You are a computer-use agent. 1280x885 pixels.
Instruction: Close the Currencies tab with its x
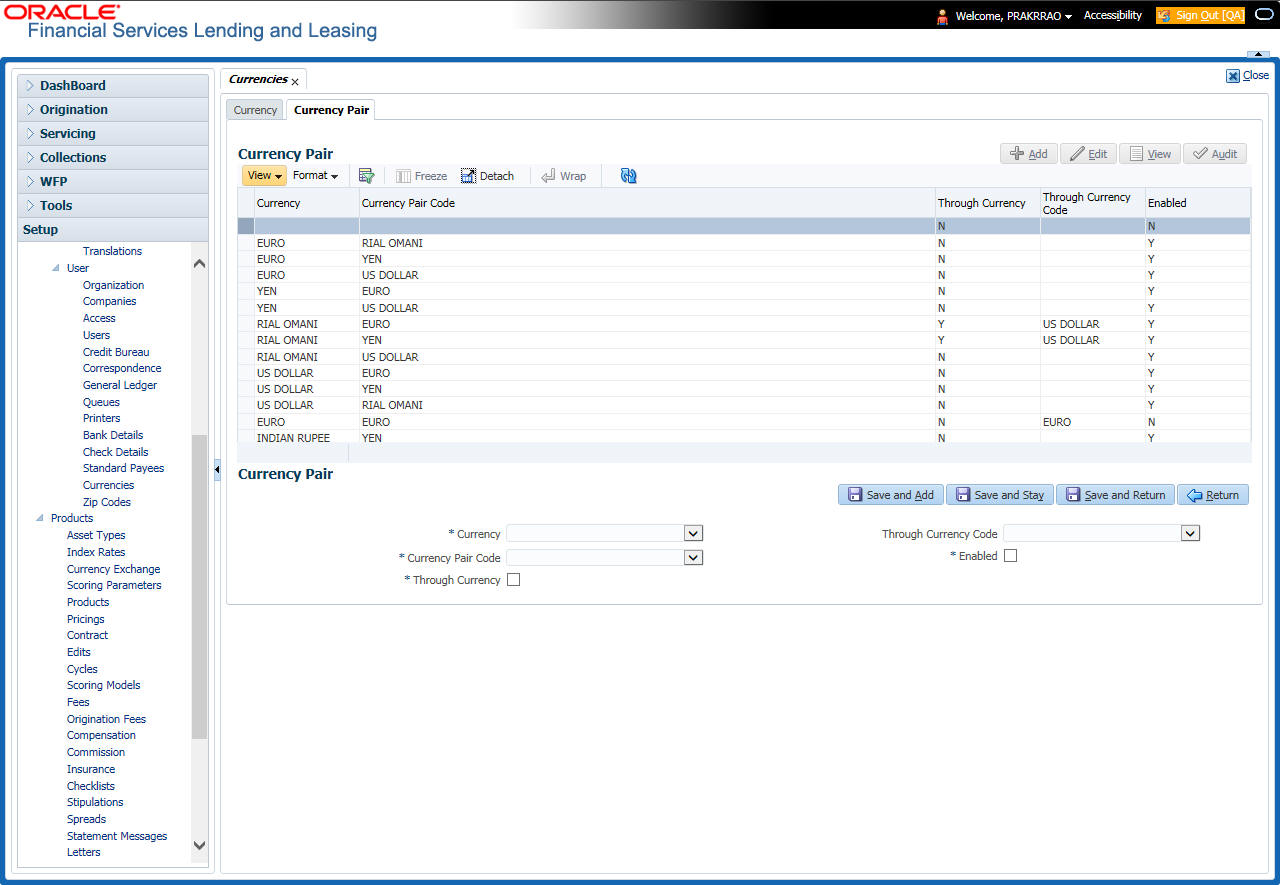click(x=295, y=81)
